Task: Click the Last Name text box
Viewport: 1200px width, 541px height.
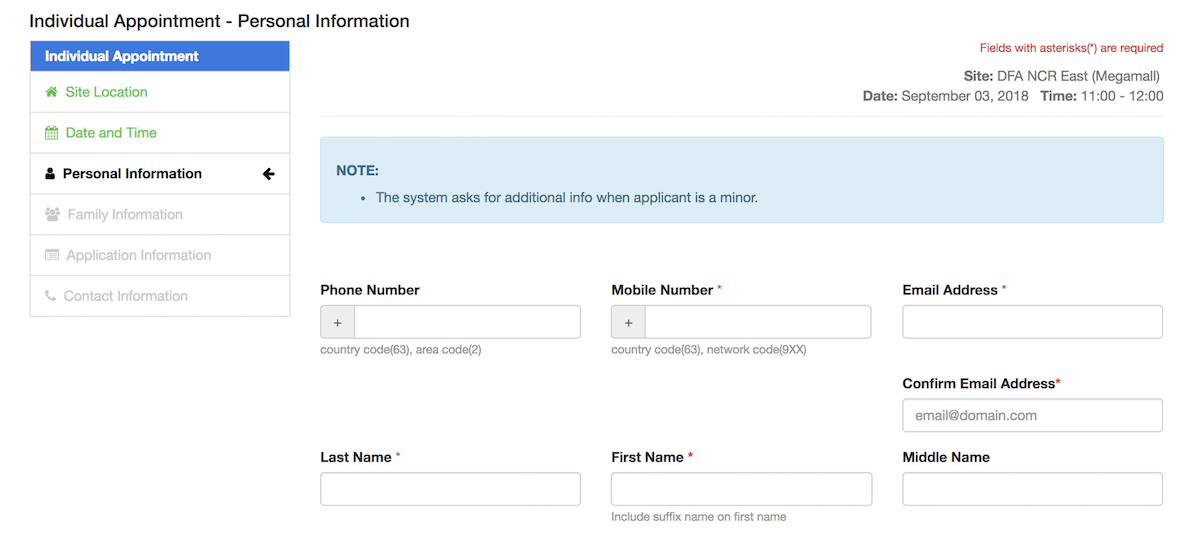Action: tap(450, 489)
